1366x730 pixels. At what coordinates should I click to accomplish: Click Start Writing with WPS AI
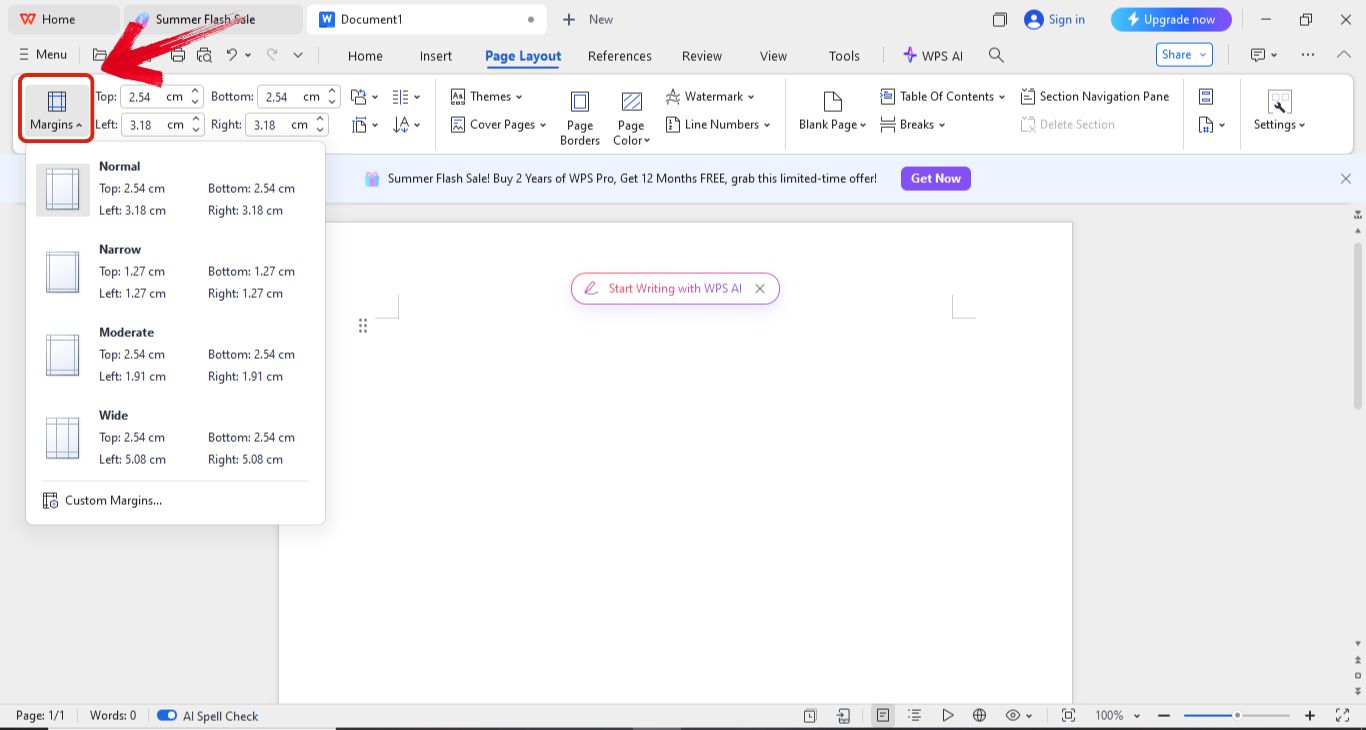(x=675, y=288)
